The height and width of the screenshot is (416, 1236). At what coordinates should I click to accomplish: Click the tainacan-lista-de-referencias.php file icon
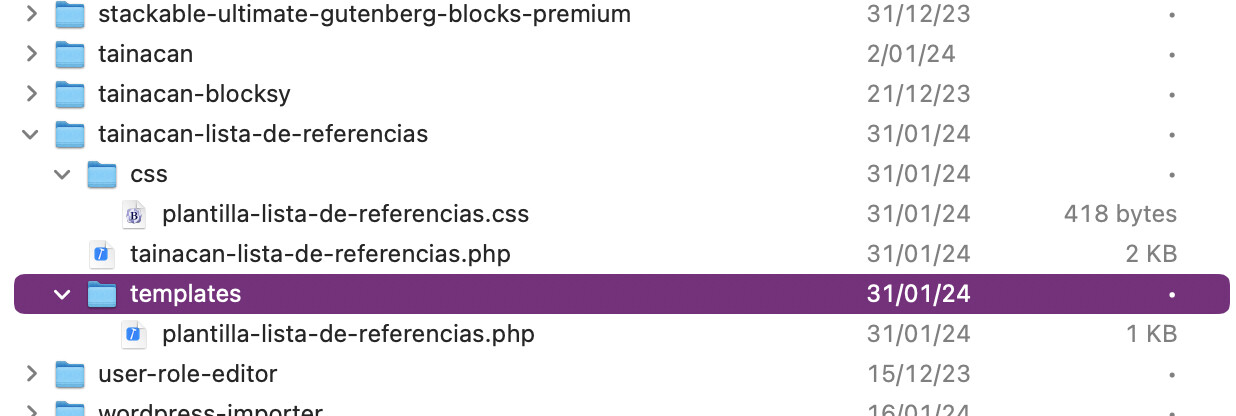[x=101, y=254]
